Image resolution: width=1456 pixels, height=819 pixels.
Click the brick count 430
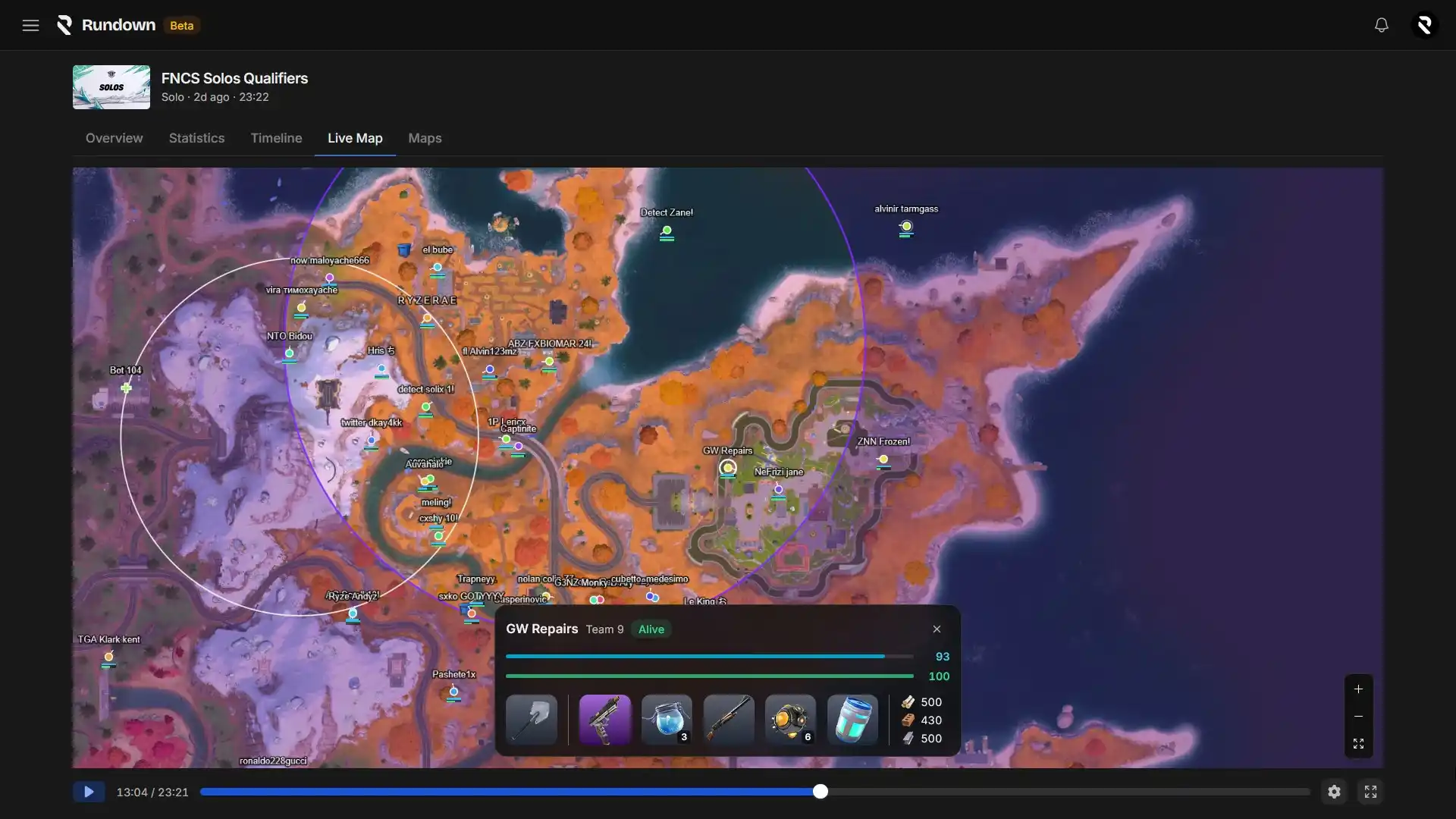[x=931, y=720]
